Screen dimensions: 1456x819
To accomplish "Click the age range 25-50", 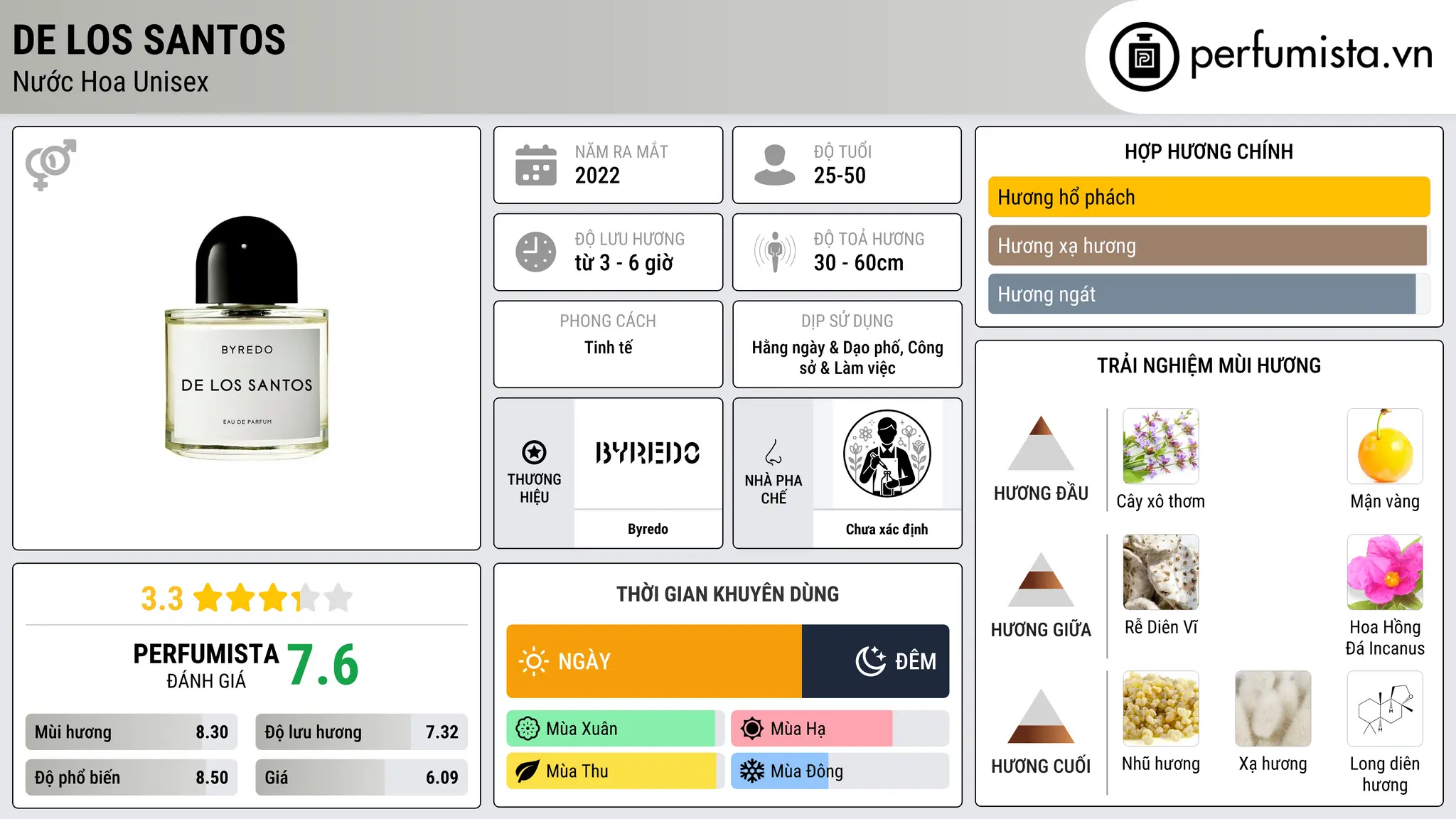I will point(840,176).
